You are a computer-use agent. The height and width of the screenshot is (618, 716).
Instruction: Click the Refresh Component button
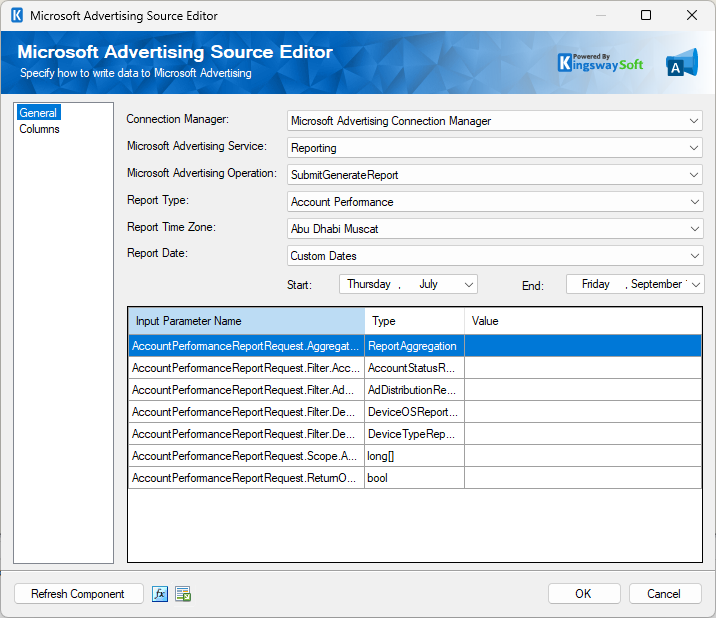78,594
